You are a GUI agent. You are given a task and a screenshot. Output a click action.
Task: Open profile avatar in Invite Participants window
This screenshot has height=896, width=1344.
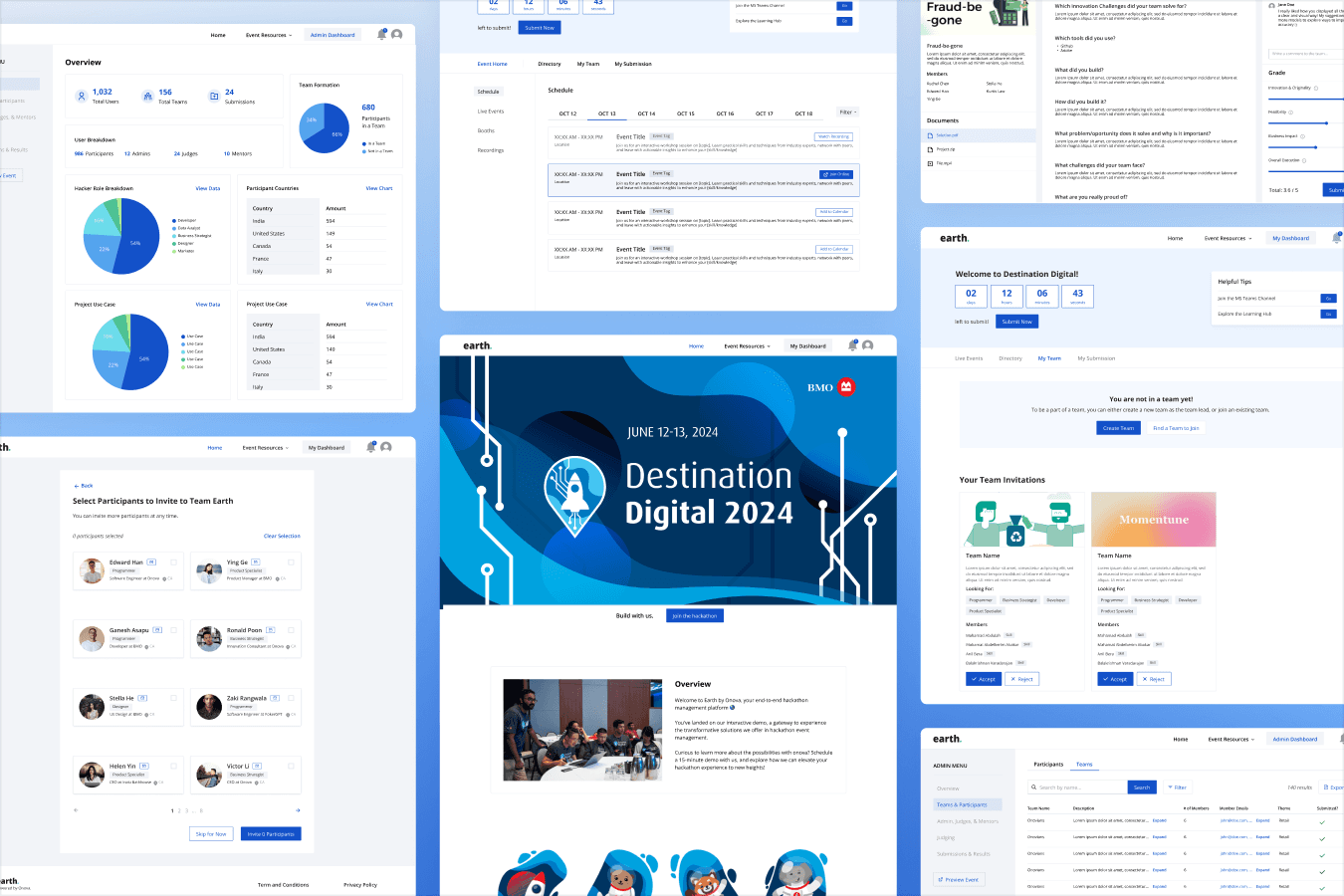coord(386,447)
